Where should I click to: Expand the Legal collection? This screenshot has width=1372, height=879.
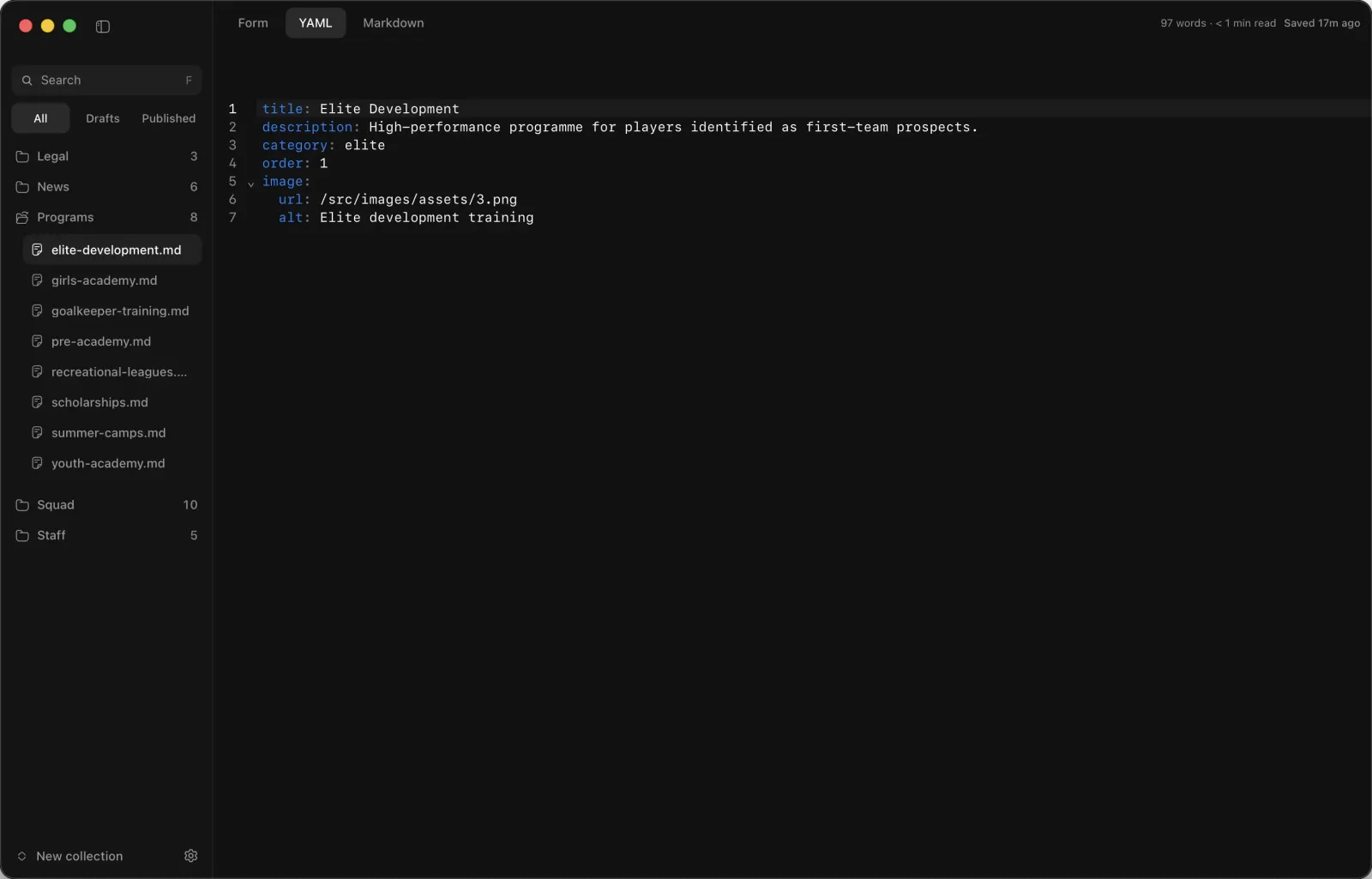(x=106, y=156)
